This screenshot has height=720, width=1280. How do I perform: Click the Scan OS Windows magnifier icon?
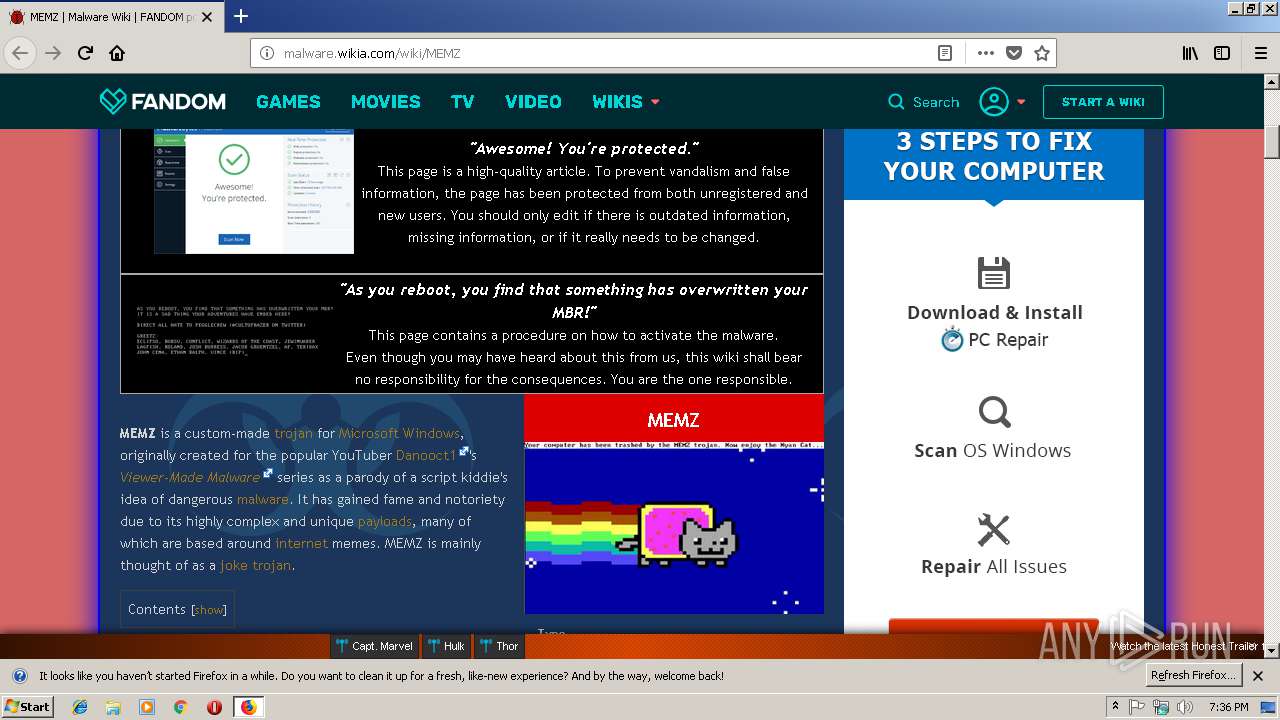coord(994,412)
